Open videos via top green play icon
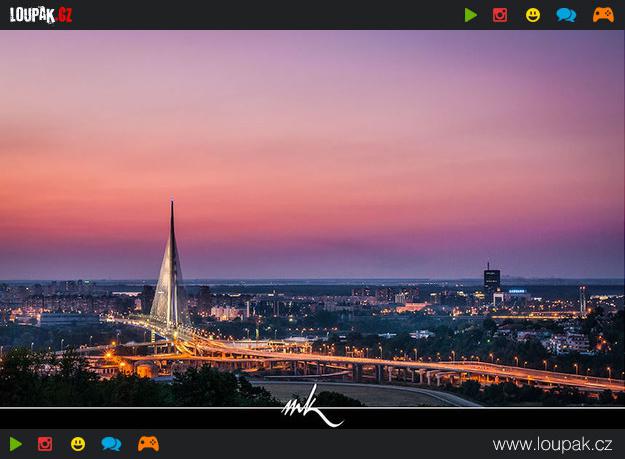Image resolution: width=625 pixels, height=459 pixels. tap(470, 15)
